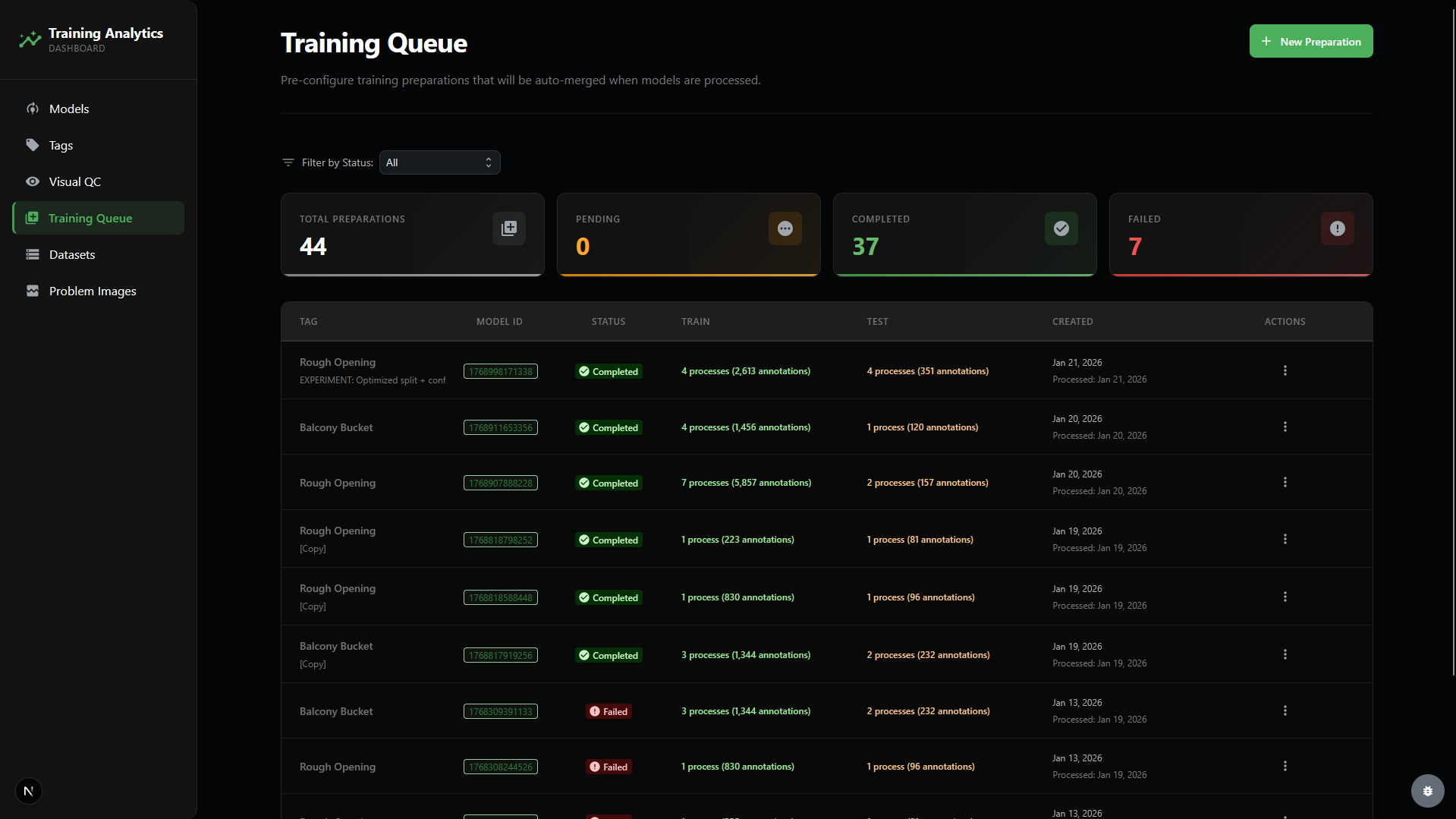Screen dimensions: 1456x819
Task: Click the Next.js dev indicator icon
Action: [29, 791]
